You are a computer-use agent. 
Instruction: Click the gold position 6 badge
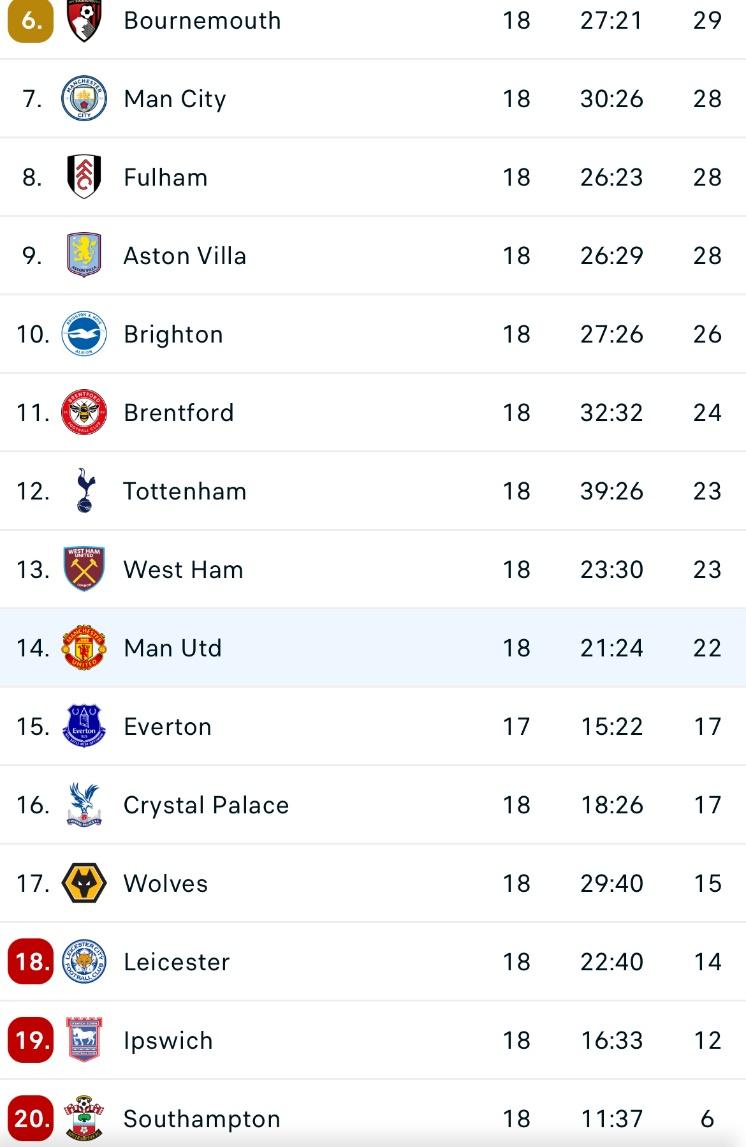pos(31,20)
